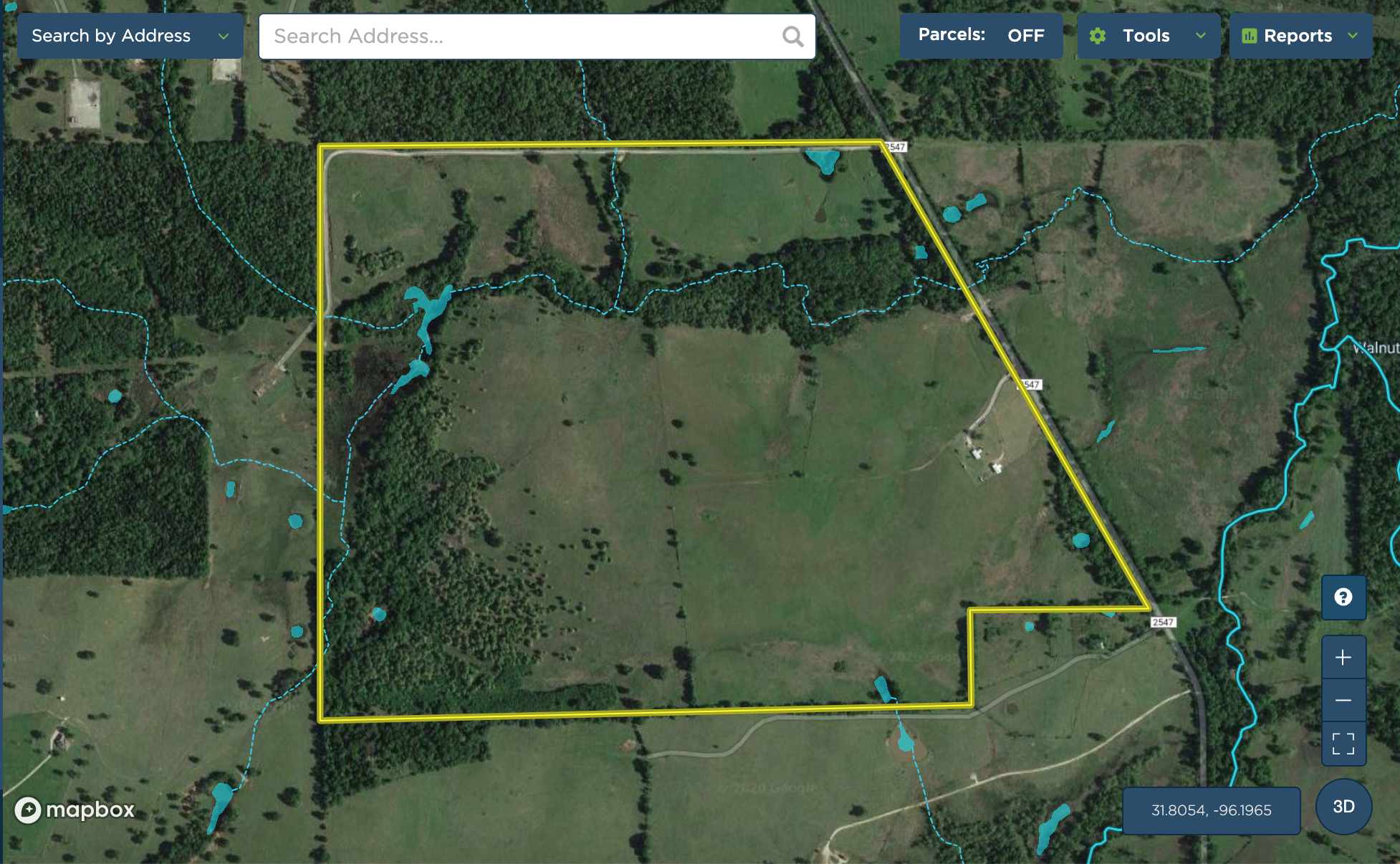The image size is (1400, 864).
Task: Expand the Reports dropdown chevron
Action: click(1353, 36)
